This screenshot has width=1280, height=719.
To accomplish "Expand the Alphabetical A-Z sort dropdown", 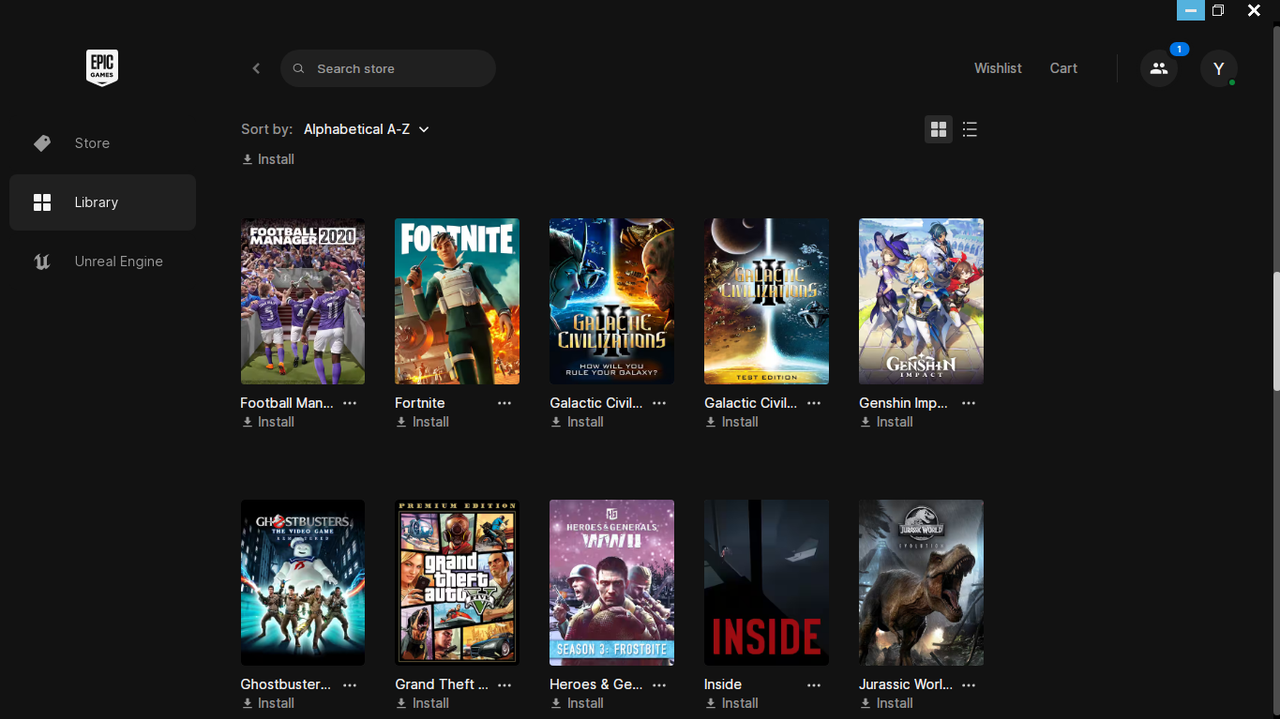I will click(x=366, y=129).
